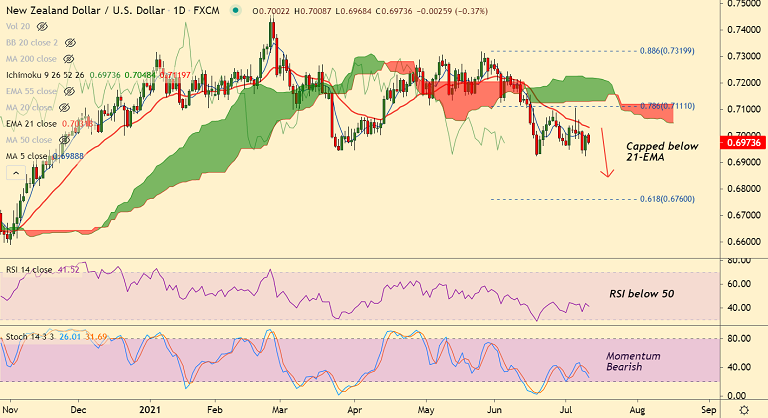Click the 2021 label on time axis

[x=150, y=410]
